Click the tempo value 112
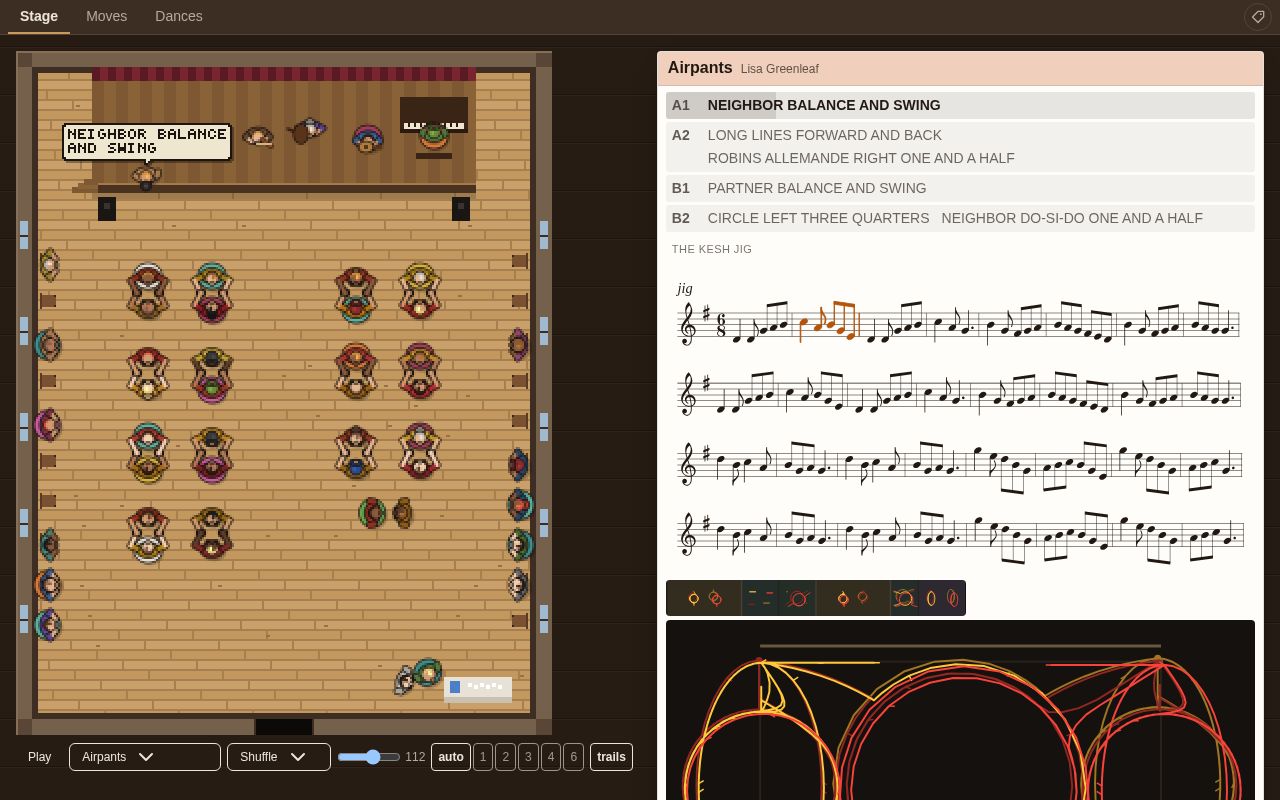The image size is (1280, 800). [x=416, y=757]
